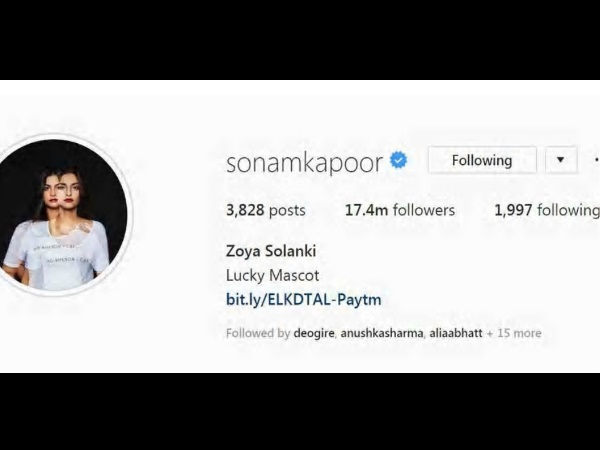Screen dimensions: 600x450
Task: View the 3,828 posts count
Action: tap(266, 210)
